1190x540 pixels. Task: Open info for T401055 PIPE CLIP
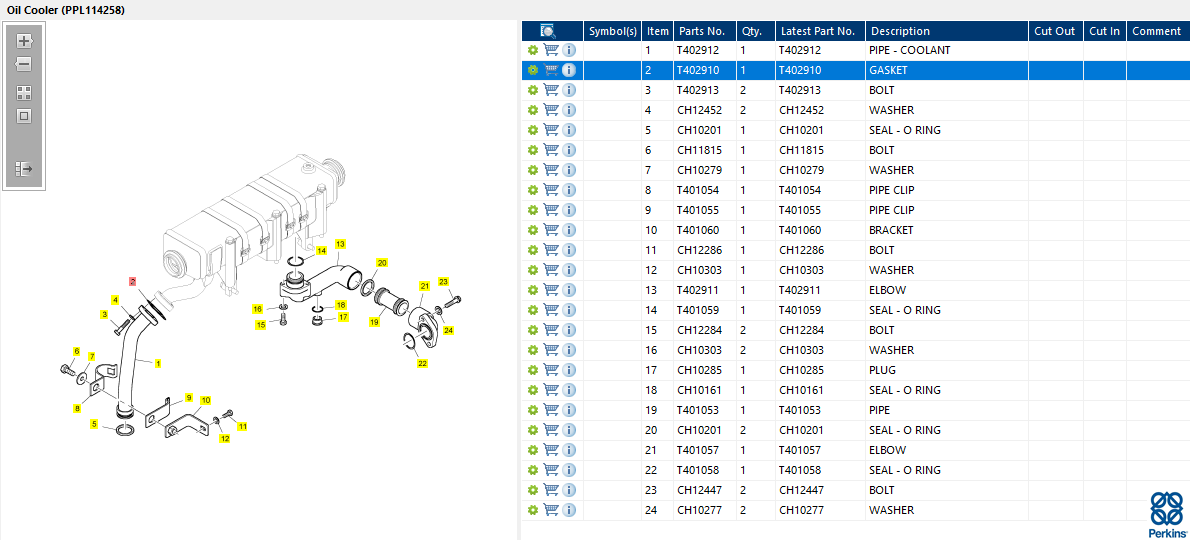[569, 210]
